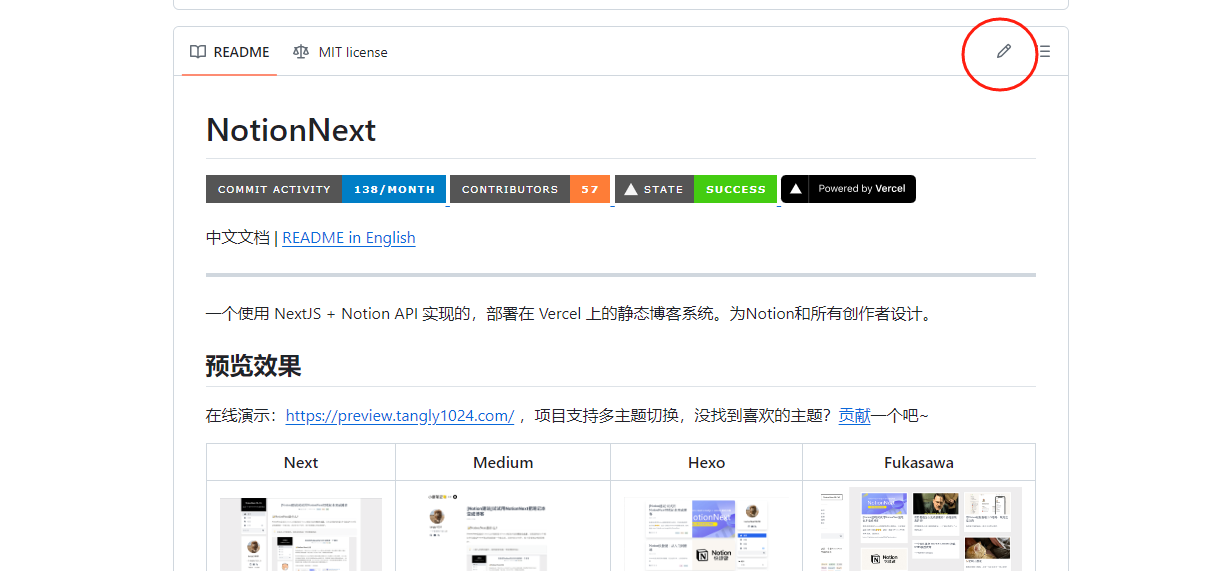Screen dimensions: 1215x571
Task: Click the NotionNext heading
Action: pyautogui.click(x=291, y=130)
